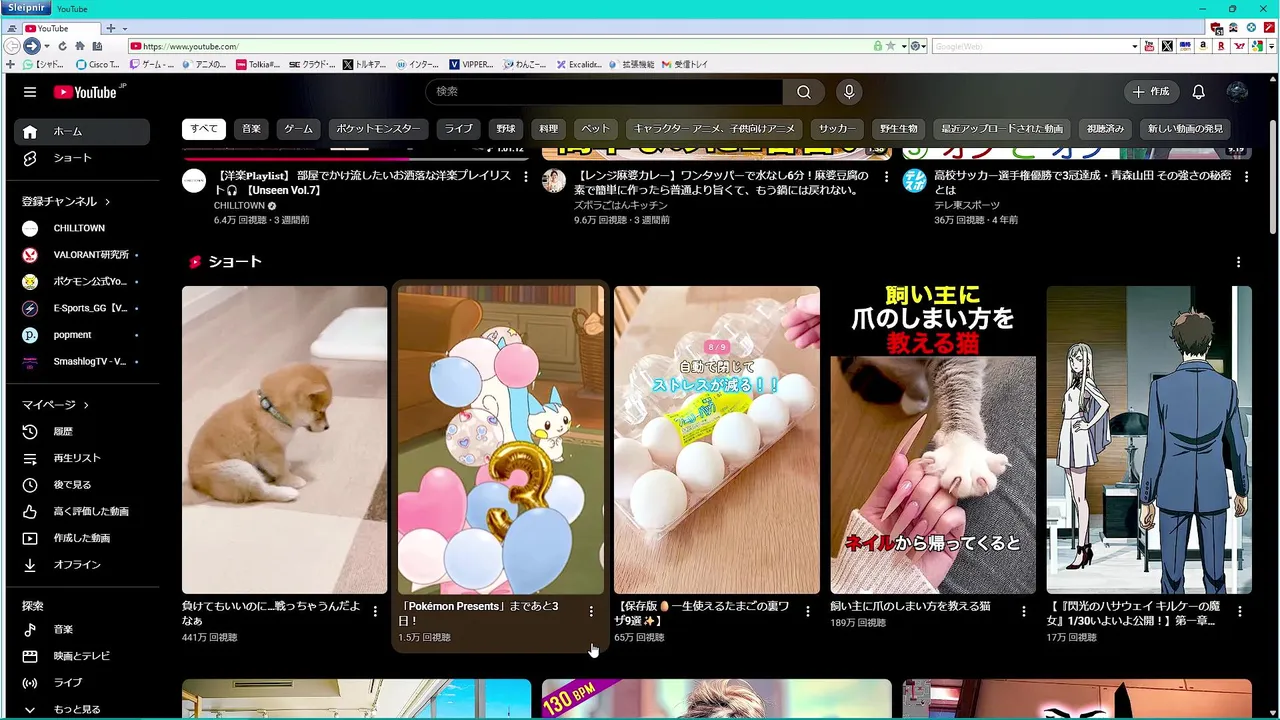Select the ペット filter chip
This screenshot has height=720, width=1280.
pos(596,129)
